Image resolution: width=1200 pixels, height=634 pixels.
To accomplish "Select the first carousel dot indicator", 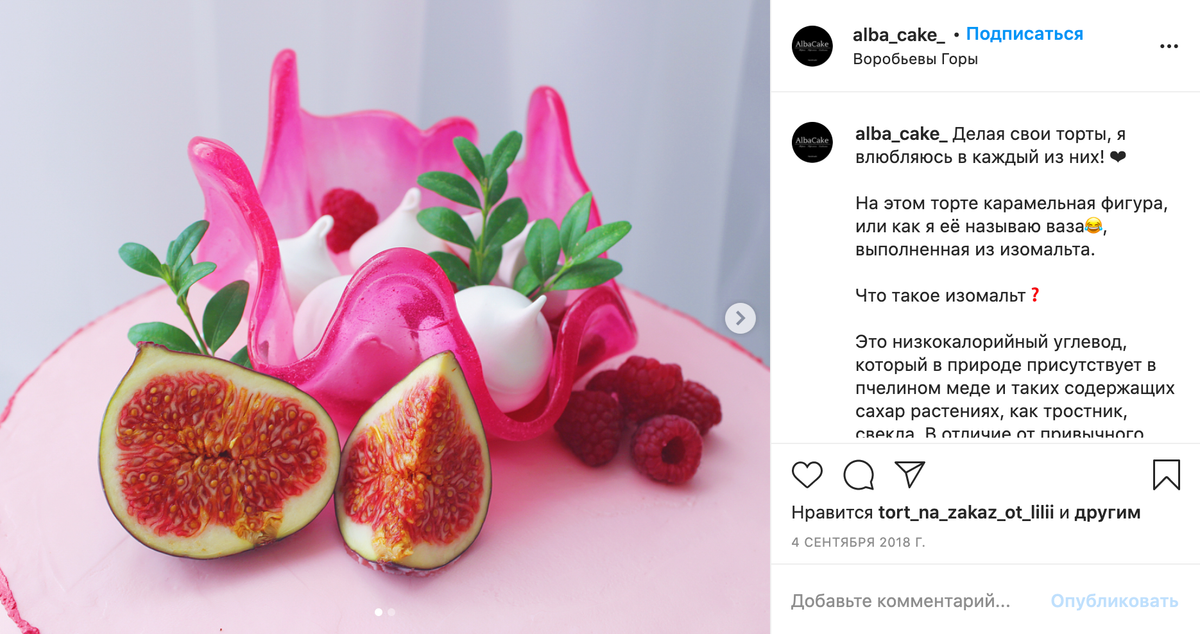I will [x=378, y=611].
